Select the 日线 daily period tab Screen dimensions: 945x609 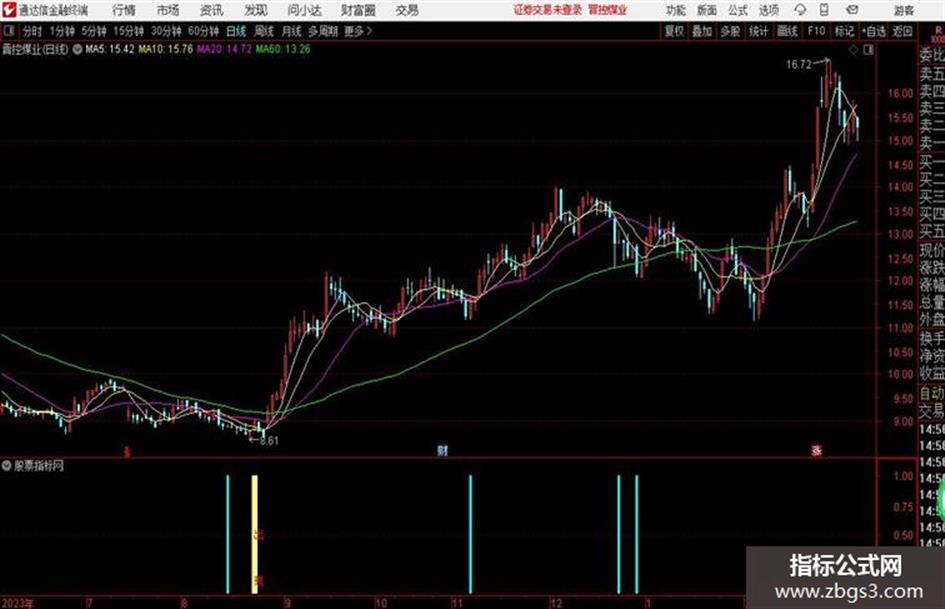236,31
